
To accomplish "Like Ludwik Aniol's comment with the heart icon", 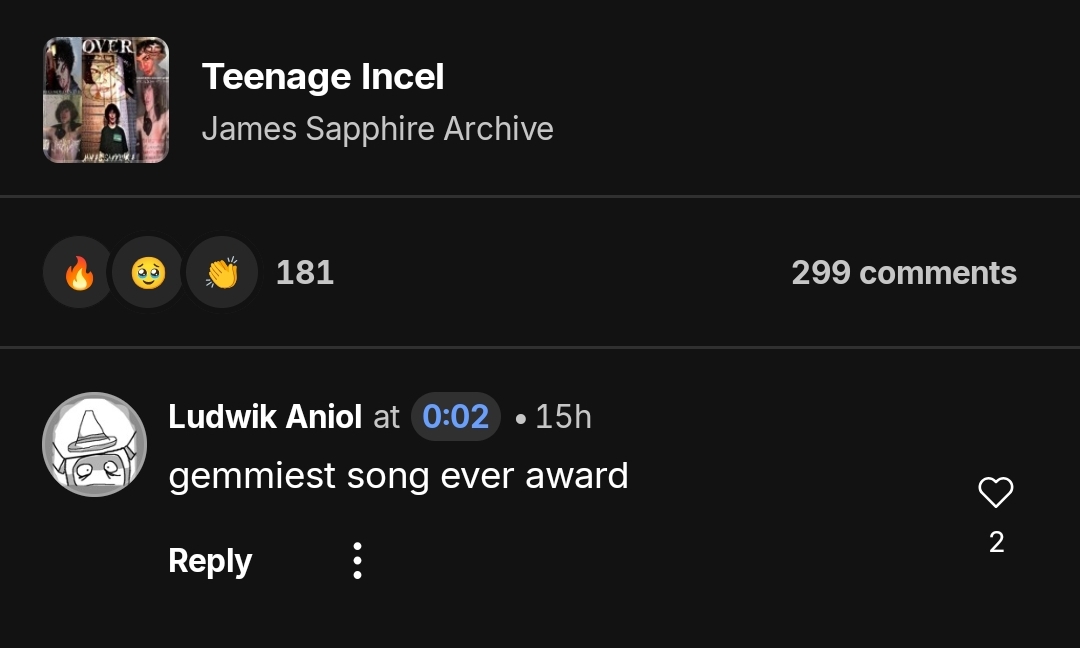I will [x=995, y=491].
